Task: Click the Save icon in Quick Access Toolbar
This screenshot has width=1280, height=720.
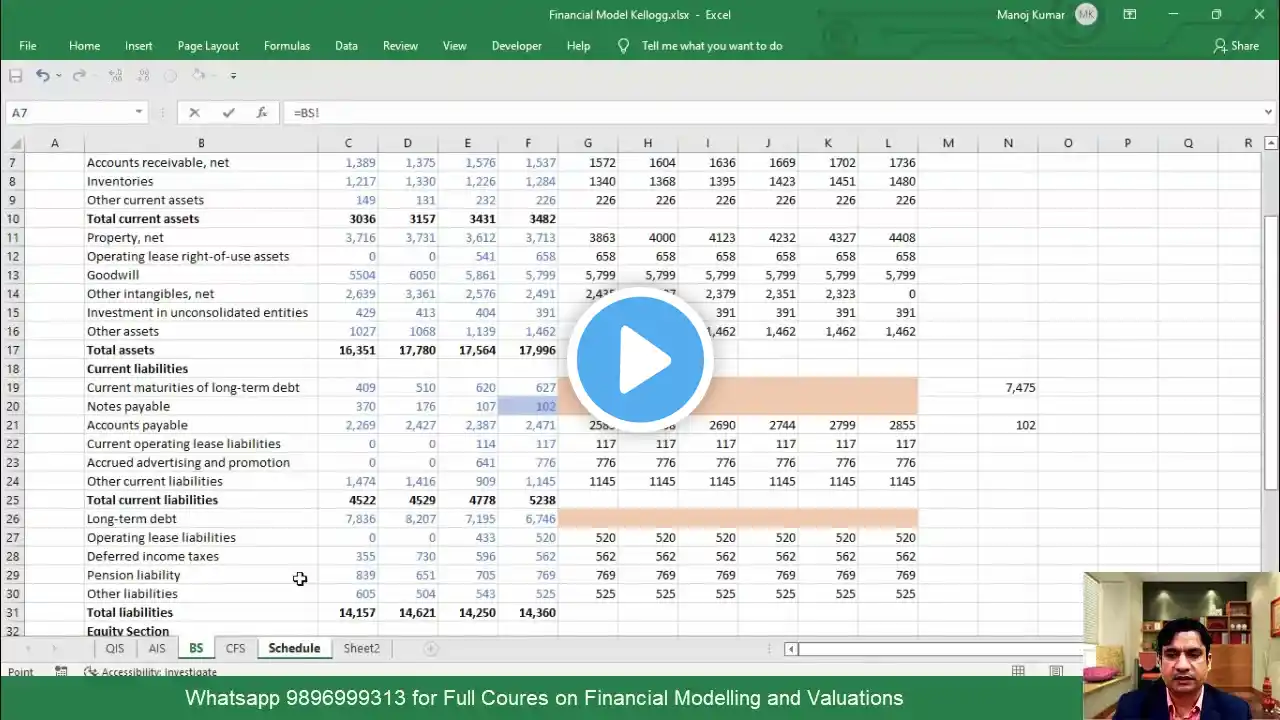Action: tap(15, 75)
